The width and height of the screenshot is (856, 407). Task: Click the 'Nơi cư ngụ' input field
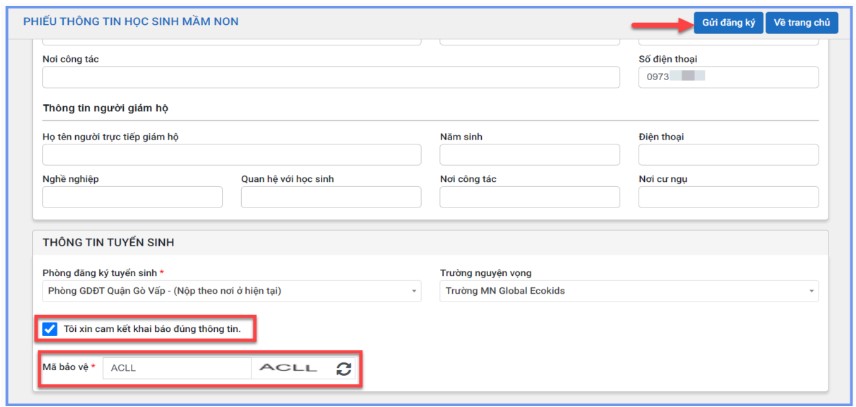click(728, 197)
